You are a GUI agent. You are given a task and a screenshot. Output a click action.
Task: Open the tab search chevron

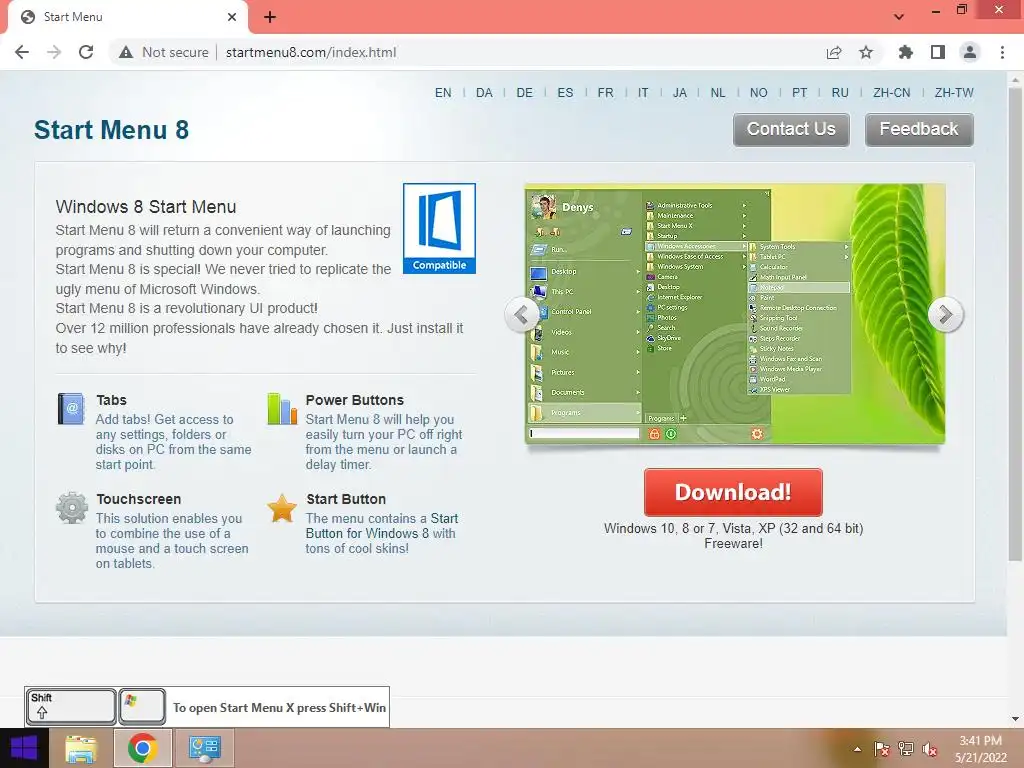click(x=899, y=16)
